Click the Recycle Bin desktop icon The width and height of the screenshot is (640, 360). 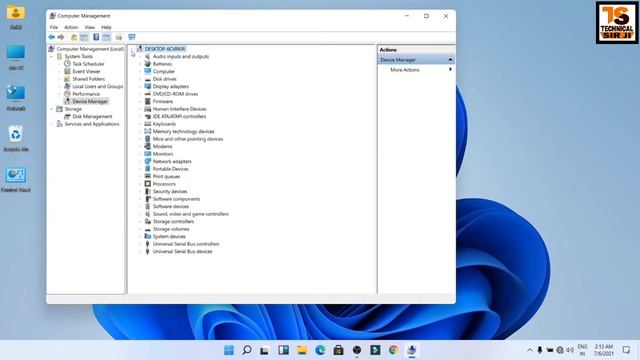(16, 135)
